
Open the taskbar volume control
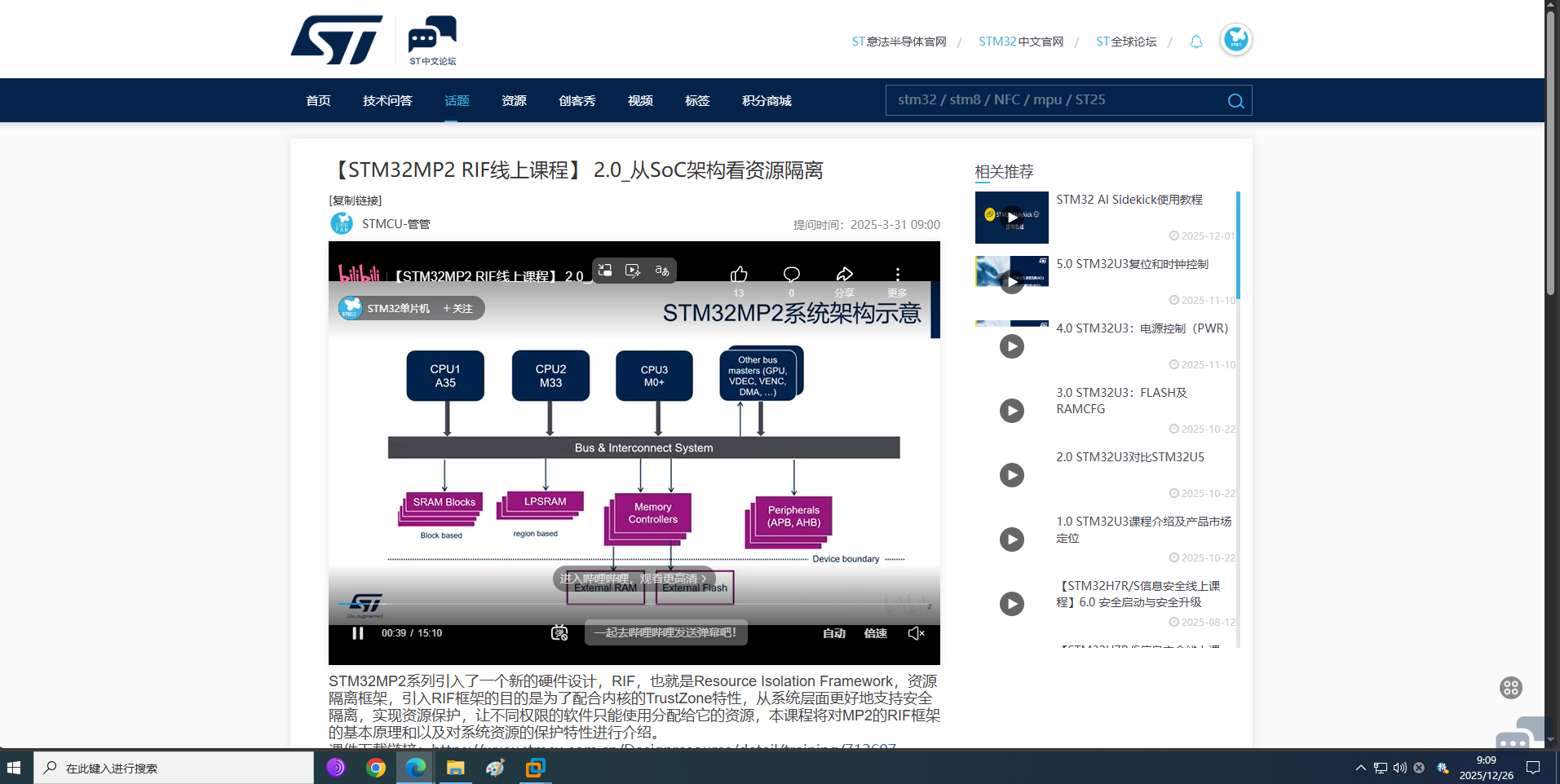click(1400, 768)
